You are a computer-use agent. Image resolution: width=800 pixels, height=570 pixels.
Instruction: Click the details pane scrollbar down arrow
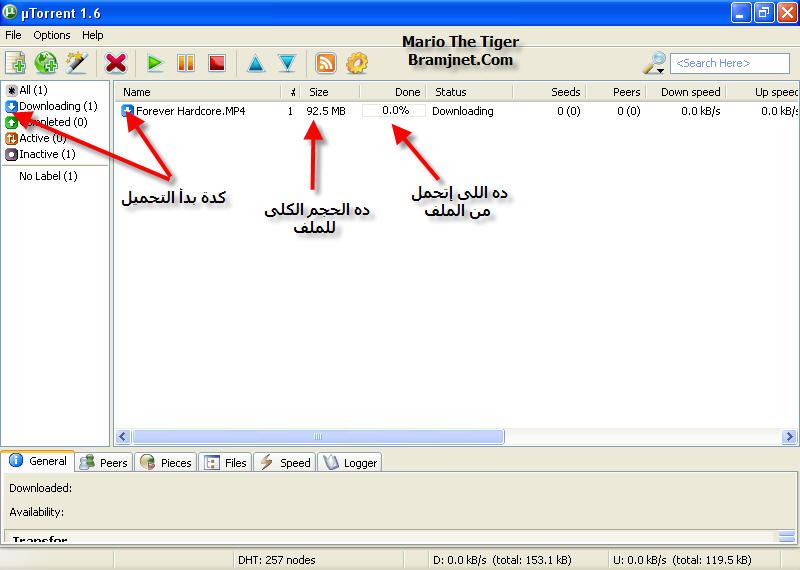click(x=787, y=536)
